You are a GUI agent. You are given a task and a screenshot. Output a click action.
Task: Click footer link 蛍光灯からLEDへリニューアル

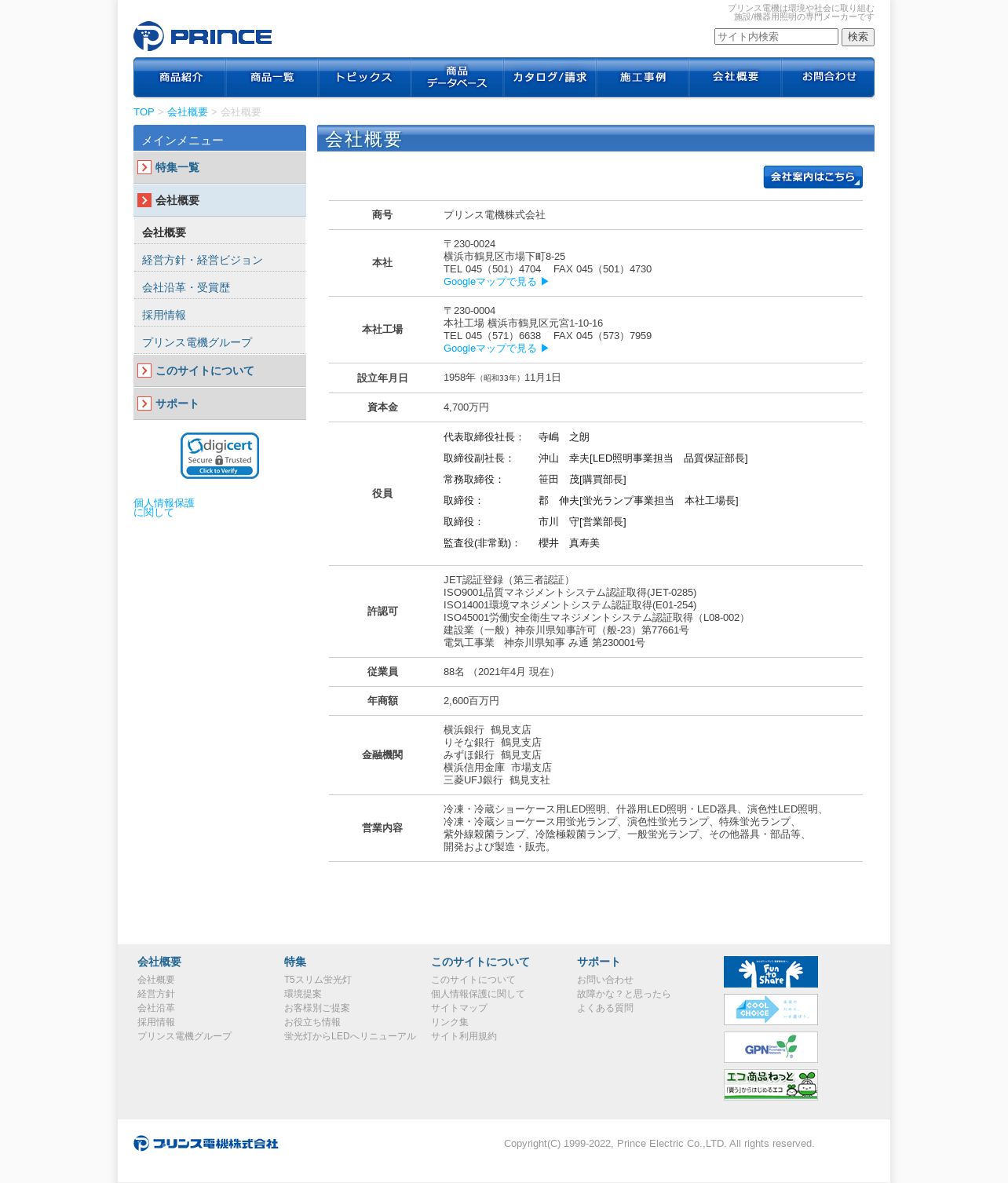point(350,1036)
